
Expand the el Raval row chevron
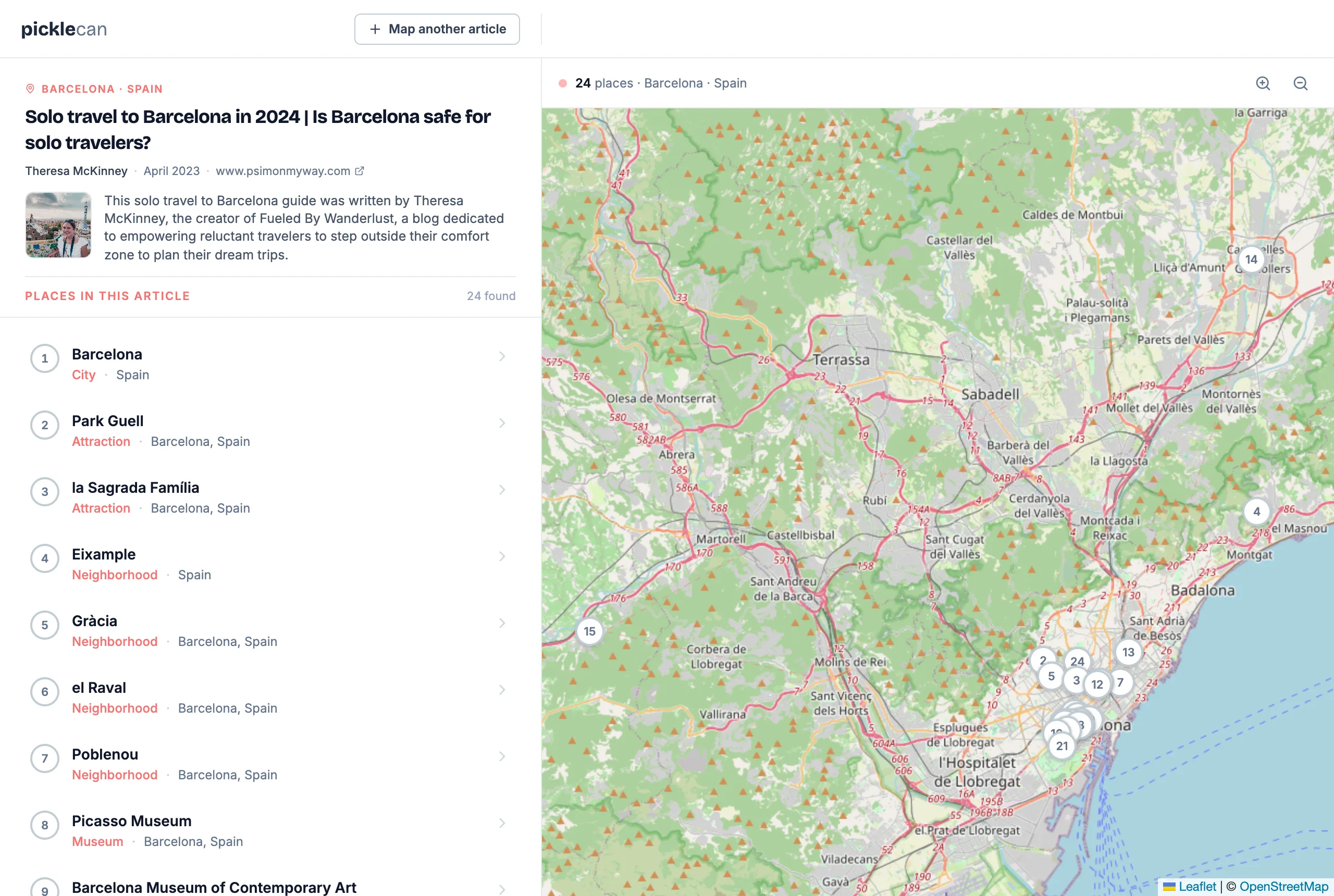pos(502,690)
